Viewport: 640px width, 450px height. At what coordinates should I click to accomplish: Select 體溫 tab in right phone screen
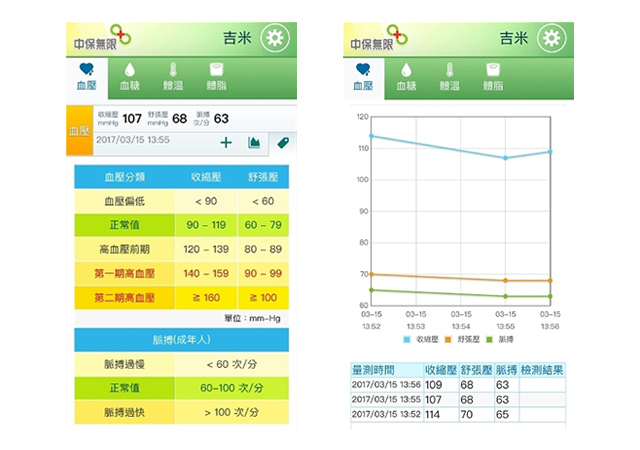pyautogui.click(x=449, y=78)
